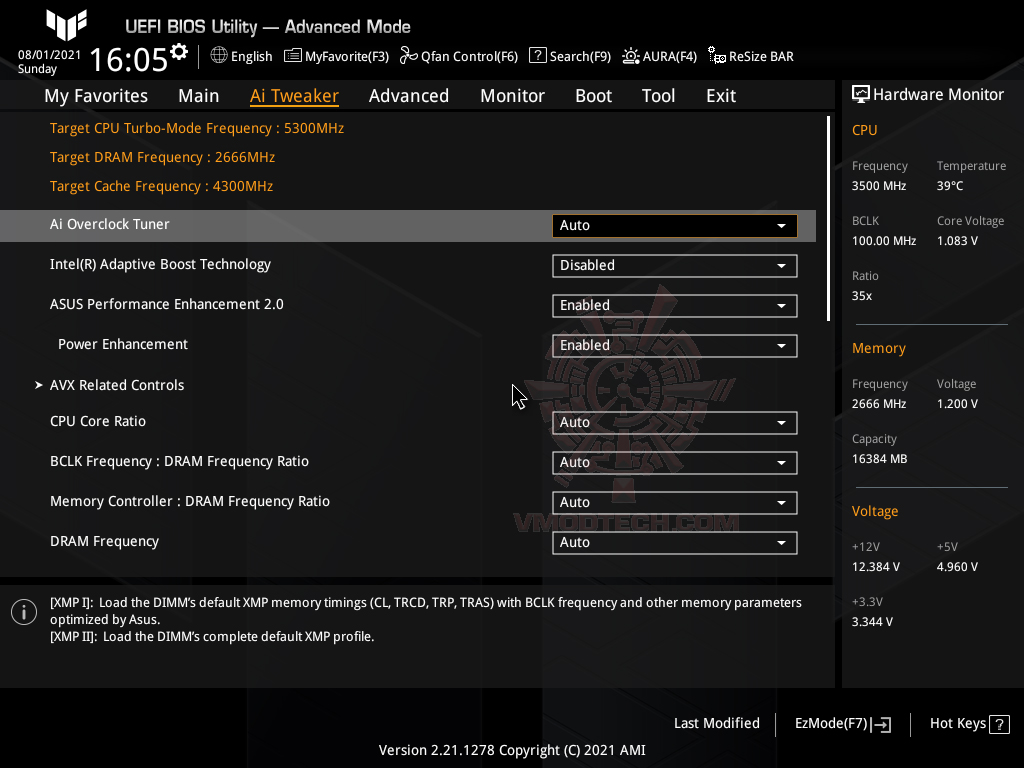Switch to the Boot tab
Viewport: 1024px width, 768px height.
[x=594, y=96]
